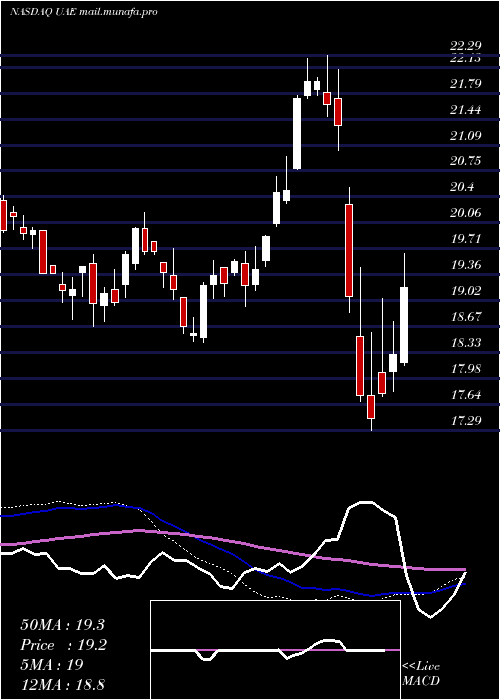Click the 21.44 price level label

[466, 109]
